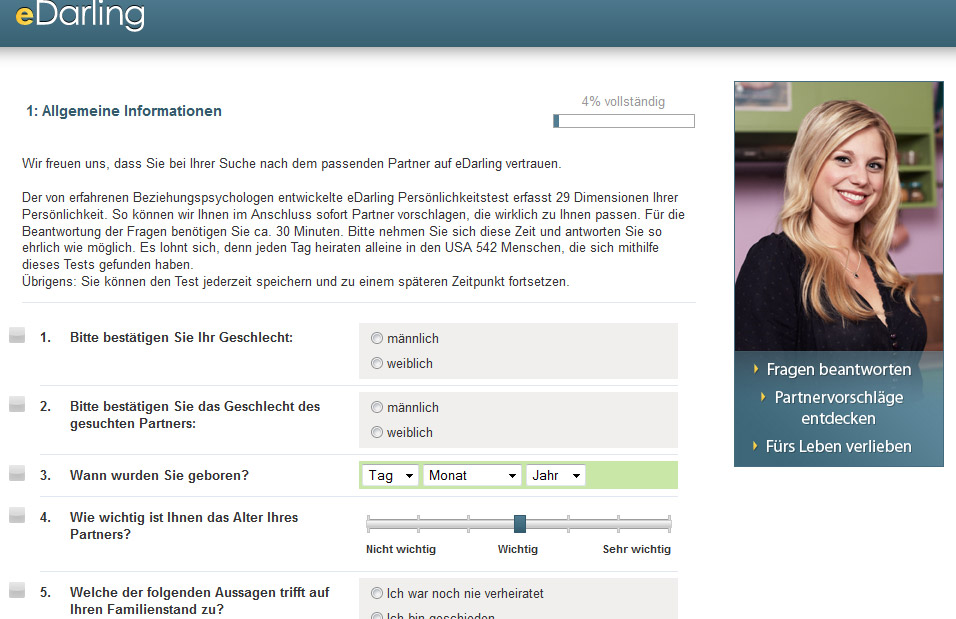Click gray status marker beside question 2
Image resolution: width=956 pixels, height=619 pixels.
pyautogui.click(x=17, y=404)
